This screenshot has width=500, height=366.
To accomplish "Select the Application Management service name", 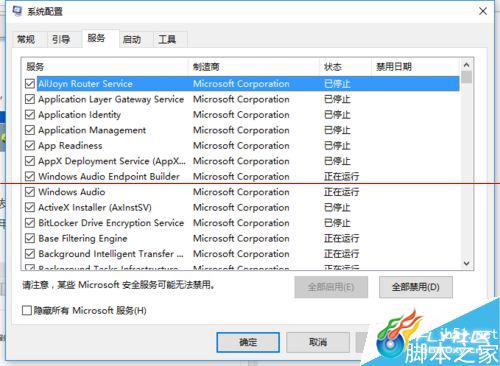I will pos(92,130).
